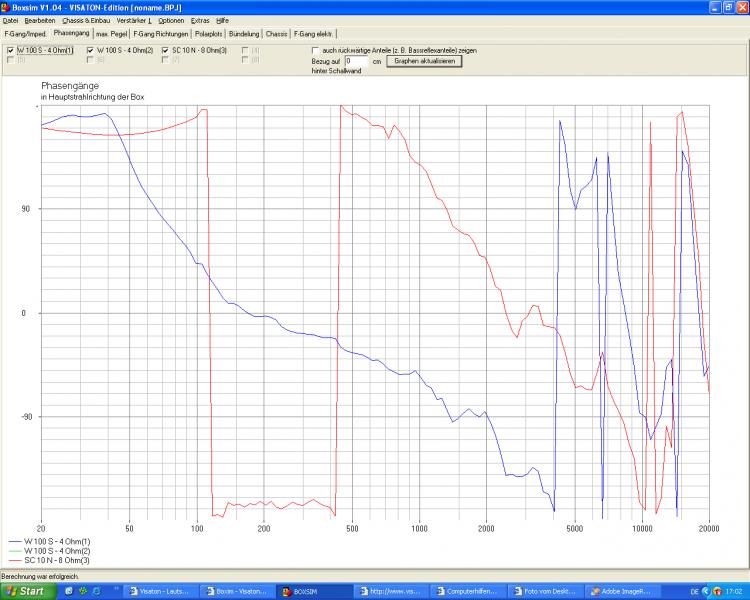Screen dimensions: 750x600
Task: Uncheck the W 100 S - 4 Ohm(1) checkbox
Action: (x=10, y=50)
